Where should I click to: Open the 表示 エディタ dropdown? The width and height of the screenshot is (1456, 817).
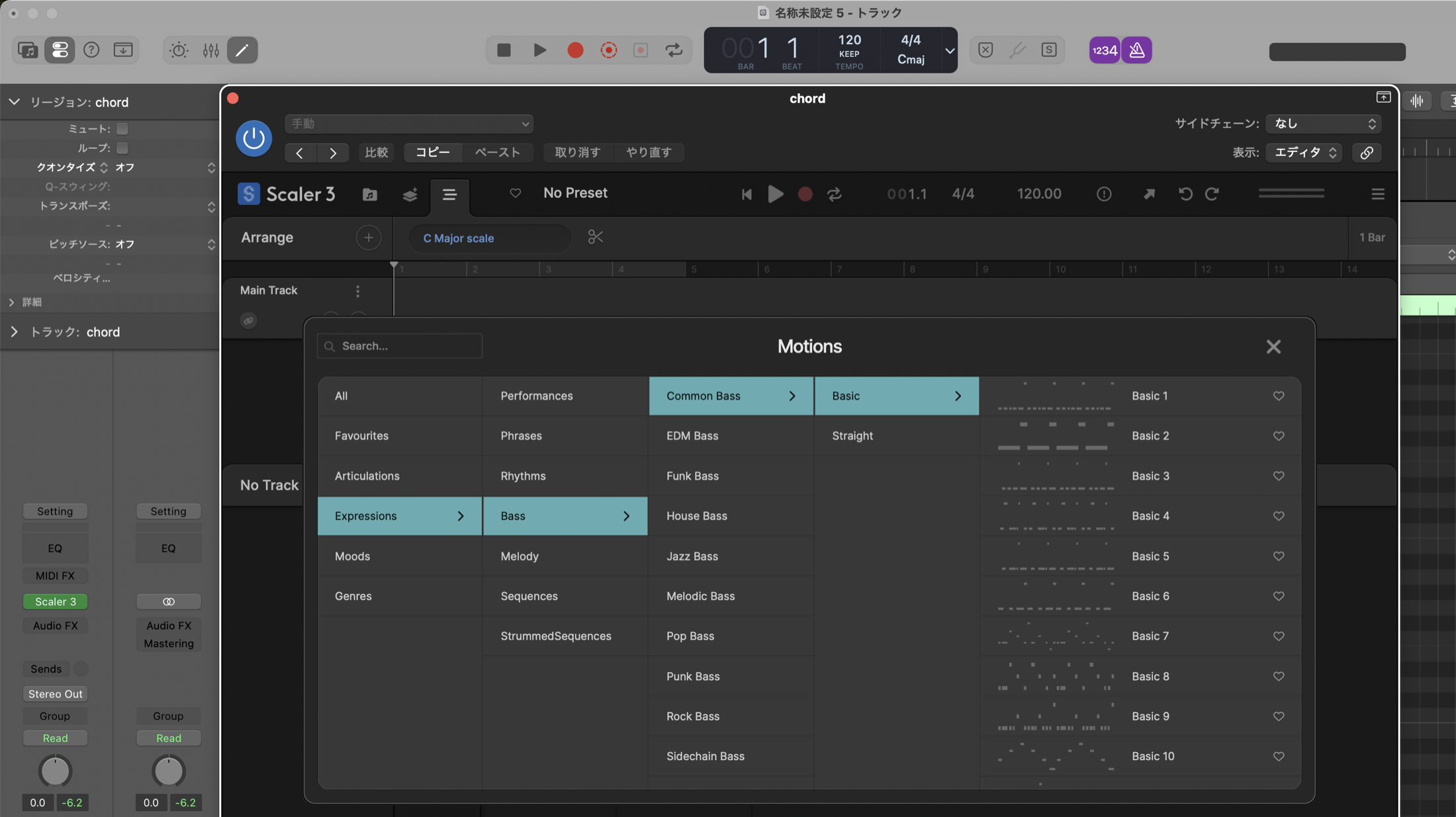coord(1304,153)
